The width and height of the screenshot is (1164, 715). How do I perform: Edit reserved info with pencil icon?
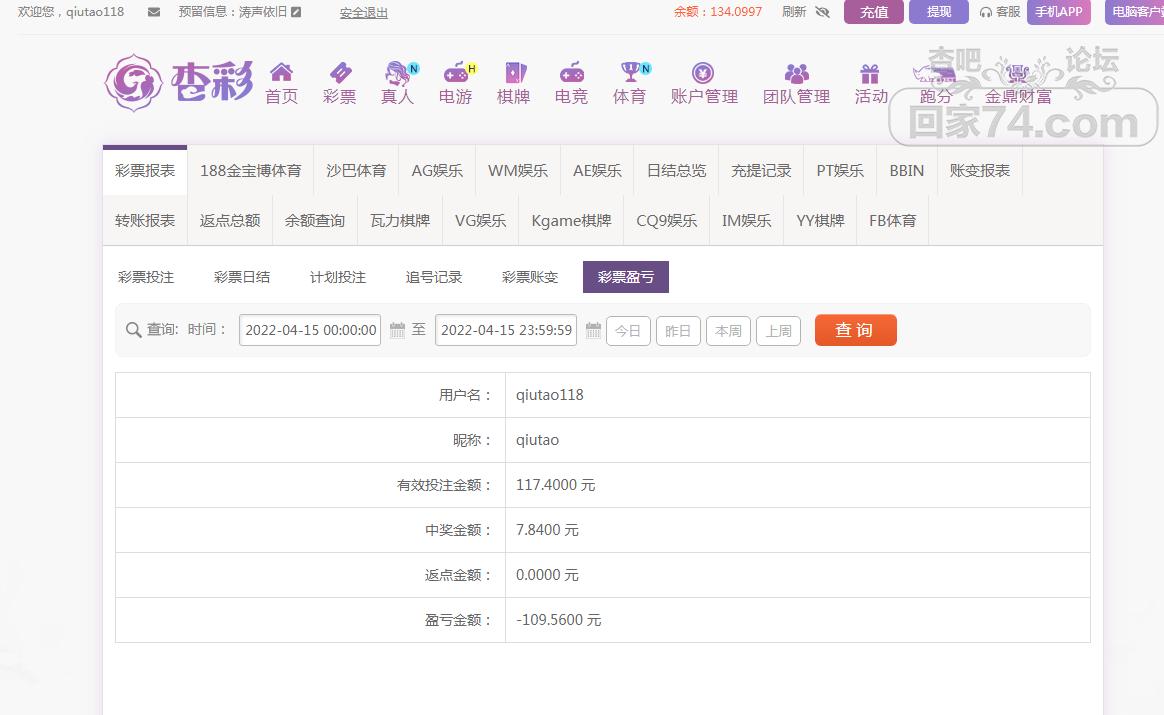[x=296, y=12]
